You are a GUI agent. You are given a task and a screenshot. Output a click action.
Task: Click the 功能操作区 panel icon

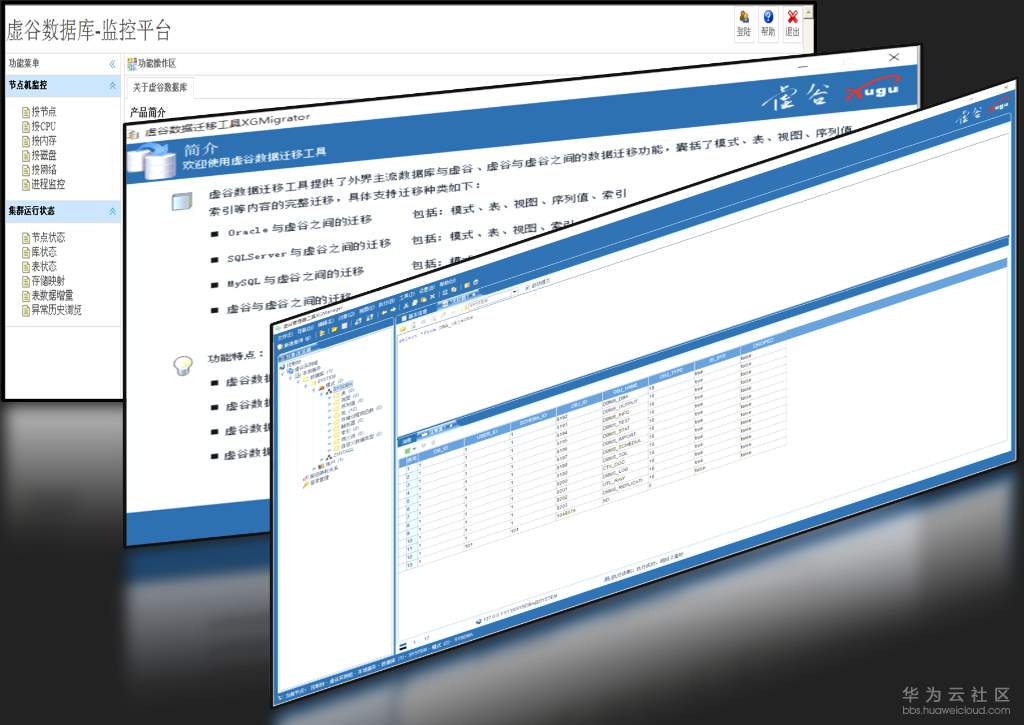(132, 63)
